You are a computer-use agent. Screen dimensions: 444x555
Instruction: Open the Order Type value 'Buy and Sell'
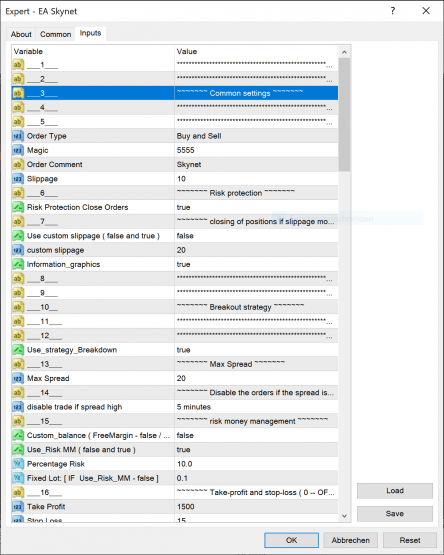click(x=256, y=136)
